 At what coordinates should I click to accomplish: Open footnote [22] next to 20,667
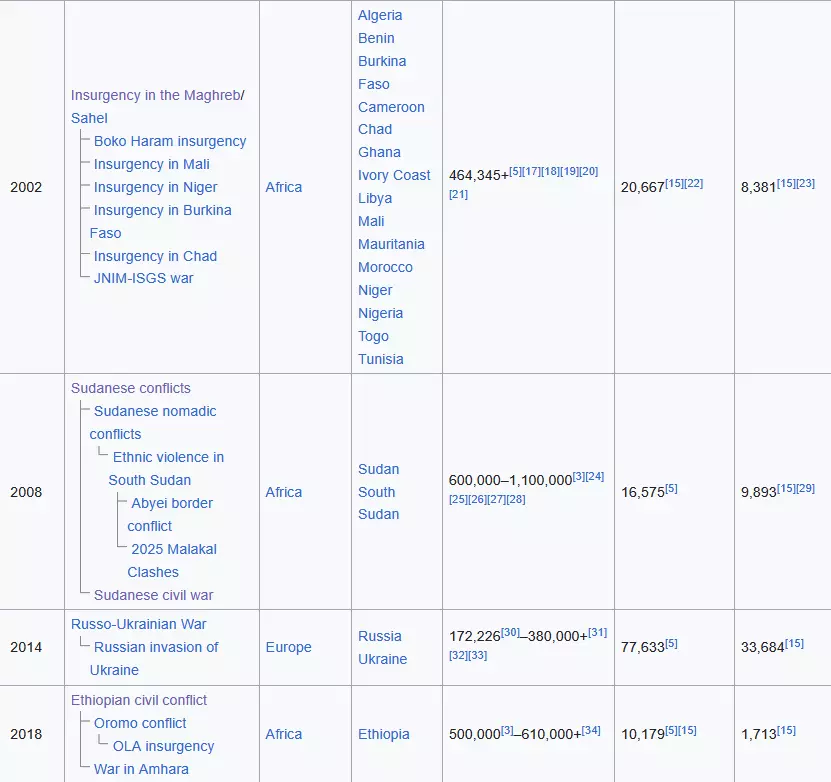click(x=693, y=183)
